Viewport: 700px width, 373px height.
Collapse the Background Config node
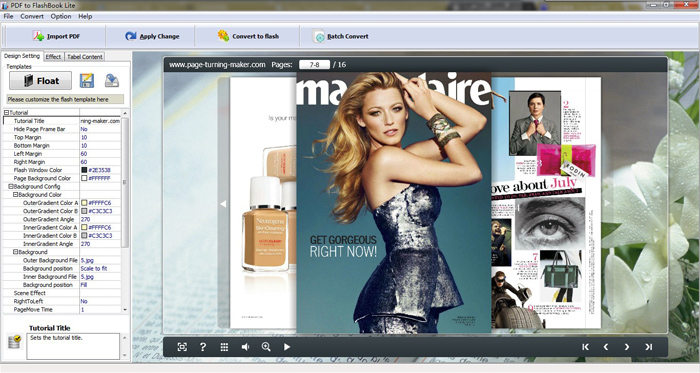pyautogui.click(x=11, y=186)
